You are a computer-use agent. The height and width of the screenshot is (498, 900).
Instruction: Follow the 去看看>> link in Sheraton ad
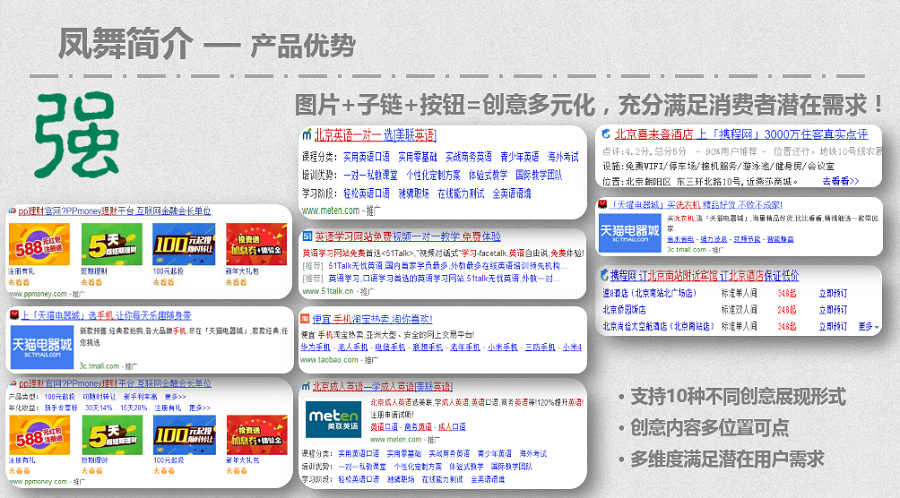[840, 181]
